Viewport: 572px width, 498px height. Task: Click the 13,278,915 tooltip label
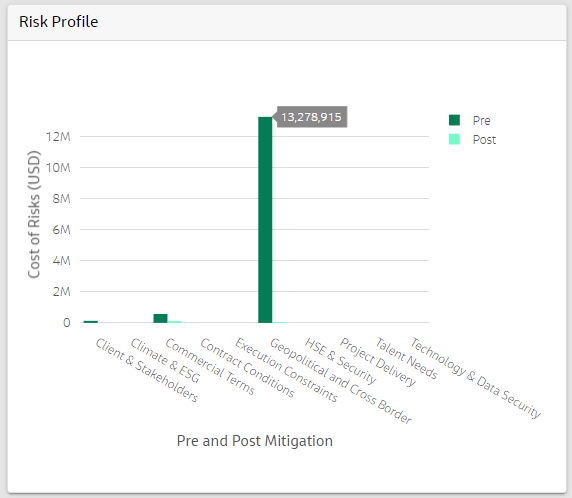pos(311,117)
